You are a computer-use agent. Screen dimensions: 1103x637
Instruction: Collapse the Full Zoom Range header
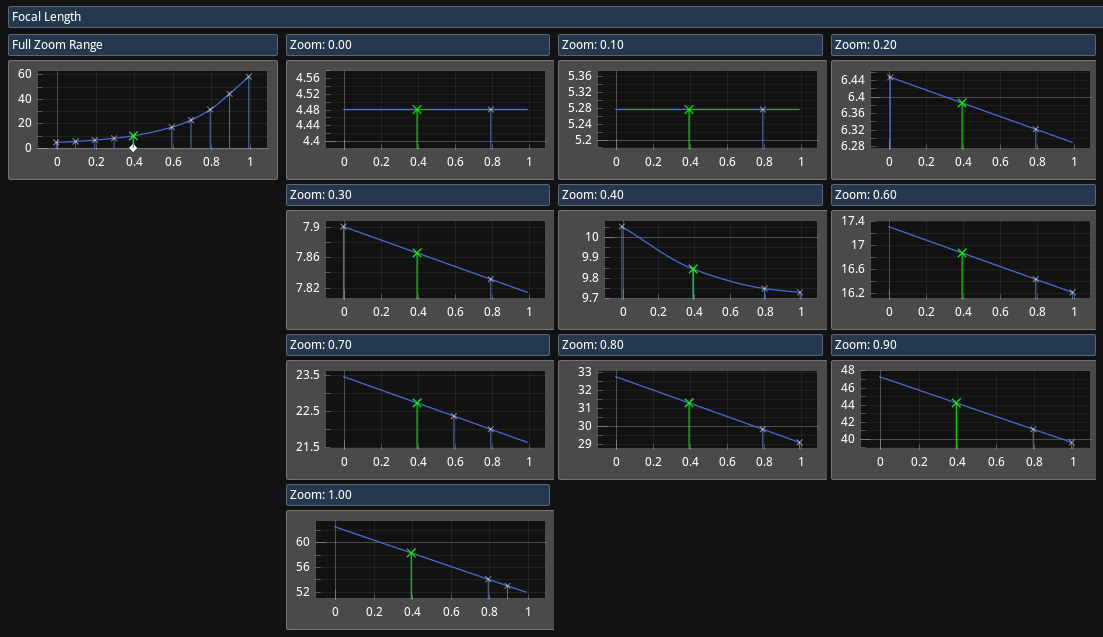click(142, 45)
